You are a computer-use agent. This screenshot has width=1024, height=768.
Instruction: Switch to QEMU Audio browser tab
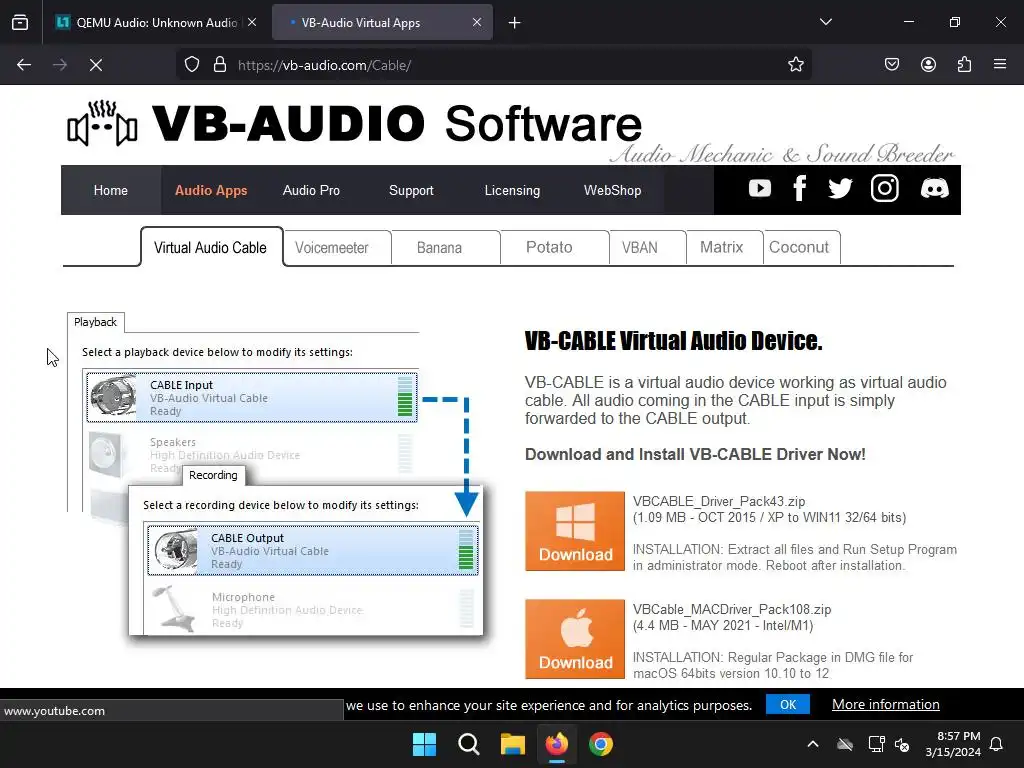tap(155, 22)
